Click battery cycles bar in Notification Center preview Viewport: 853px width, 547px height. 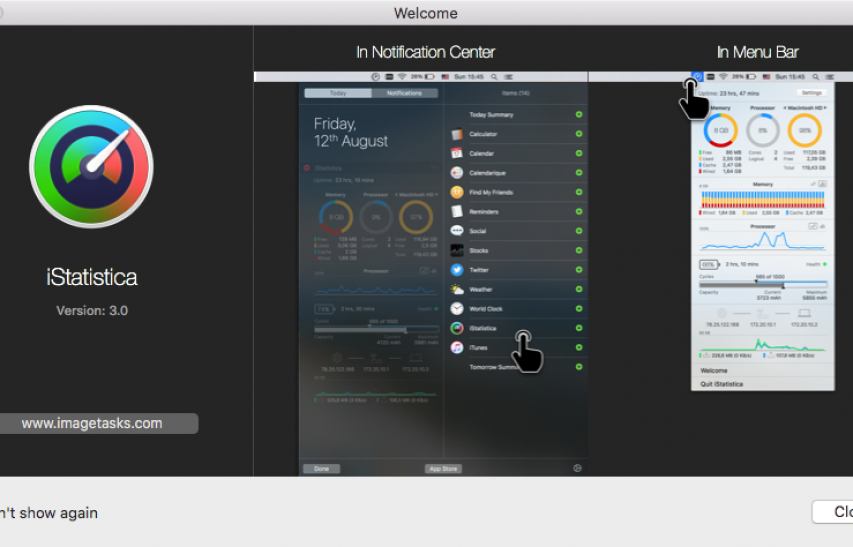coord(376,330)
